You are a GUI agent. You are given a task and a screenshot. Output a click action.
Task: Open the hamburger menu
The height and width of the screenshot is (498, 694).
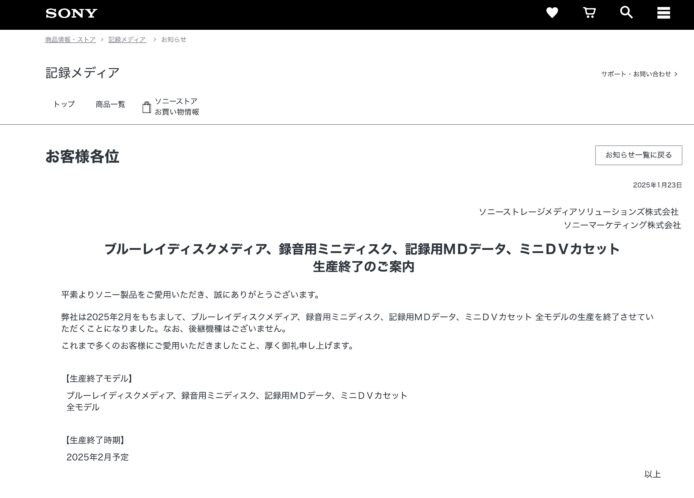click(x=663, y=13)
